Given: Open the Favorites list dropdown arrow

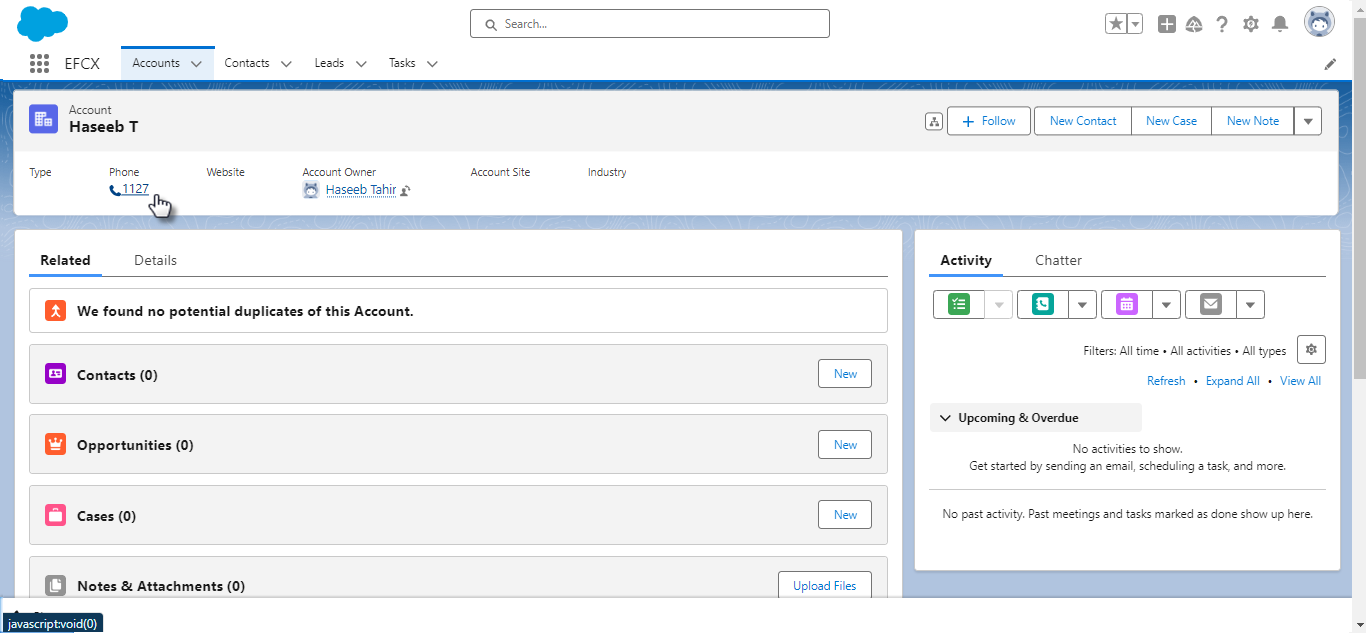Looking at the screenshot, I should point(1135,24).
